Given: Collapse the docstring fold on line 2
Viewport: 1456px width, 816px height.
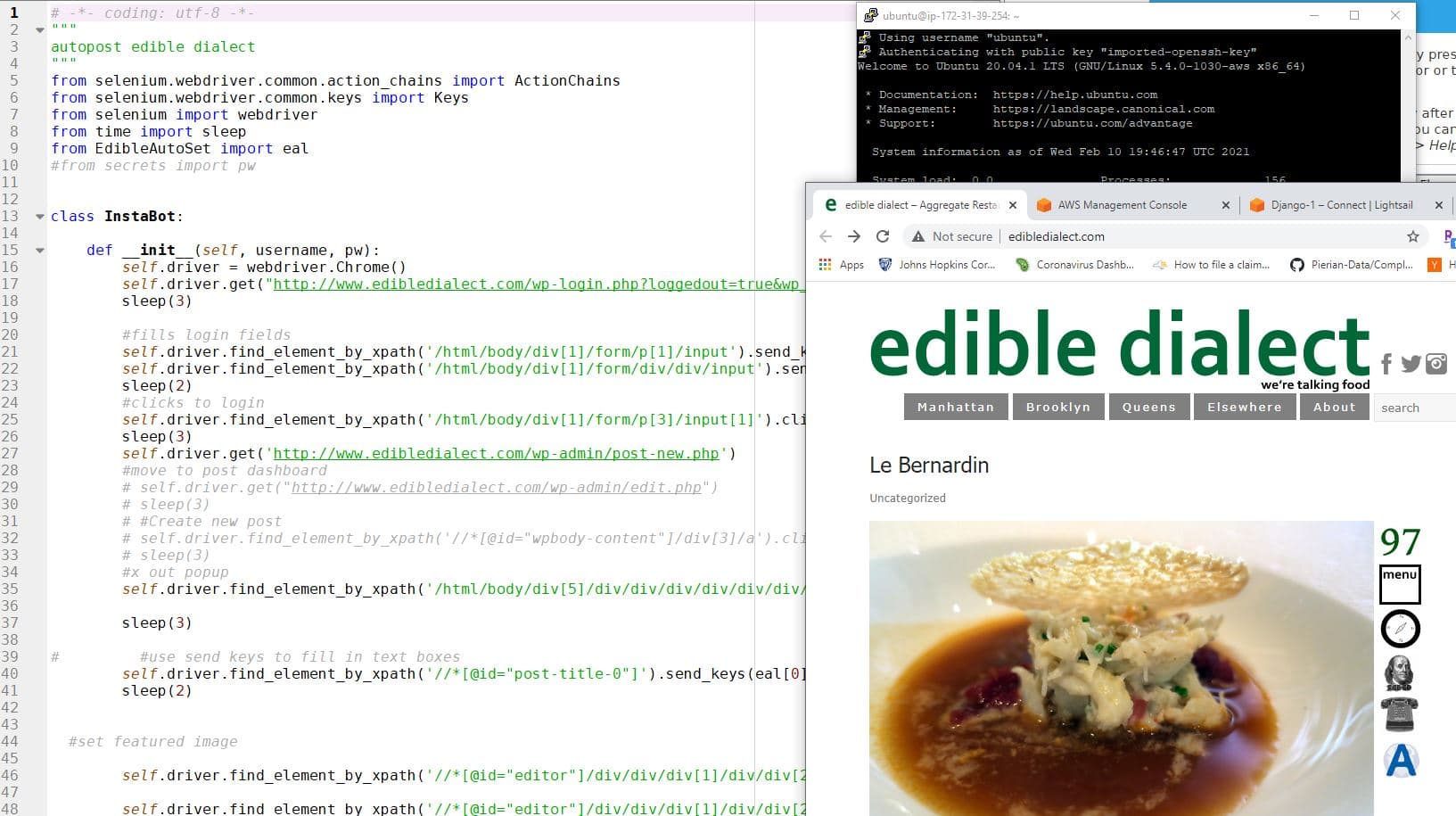Looking at the screenshot, I should coord(39,29).
